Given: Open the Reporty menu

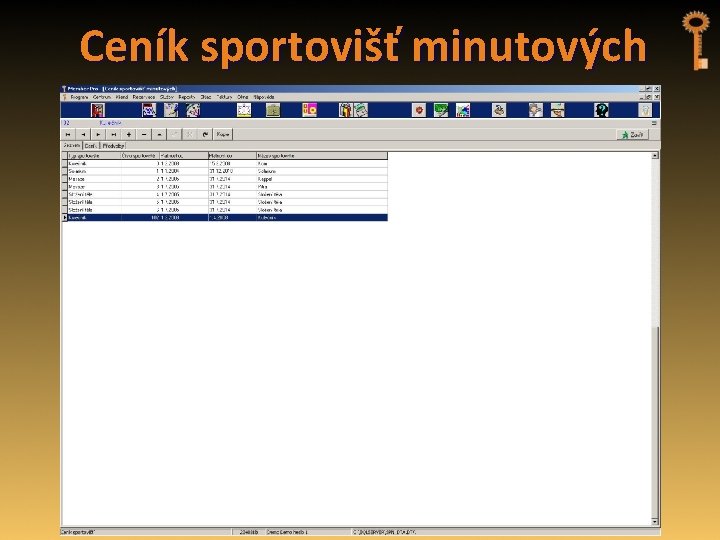Looking at the screenshot, I should (187, 97).
